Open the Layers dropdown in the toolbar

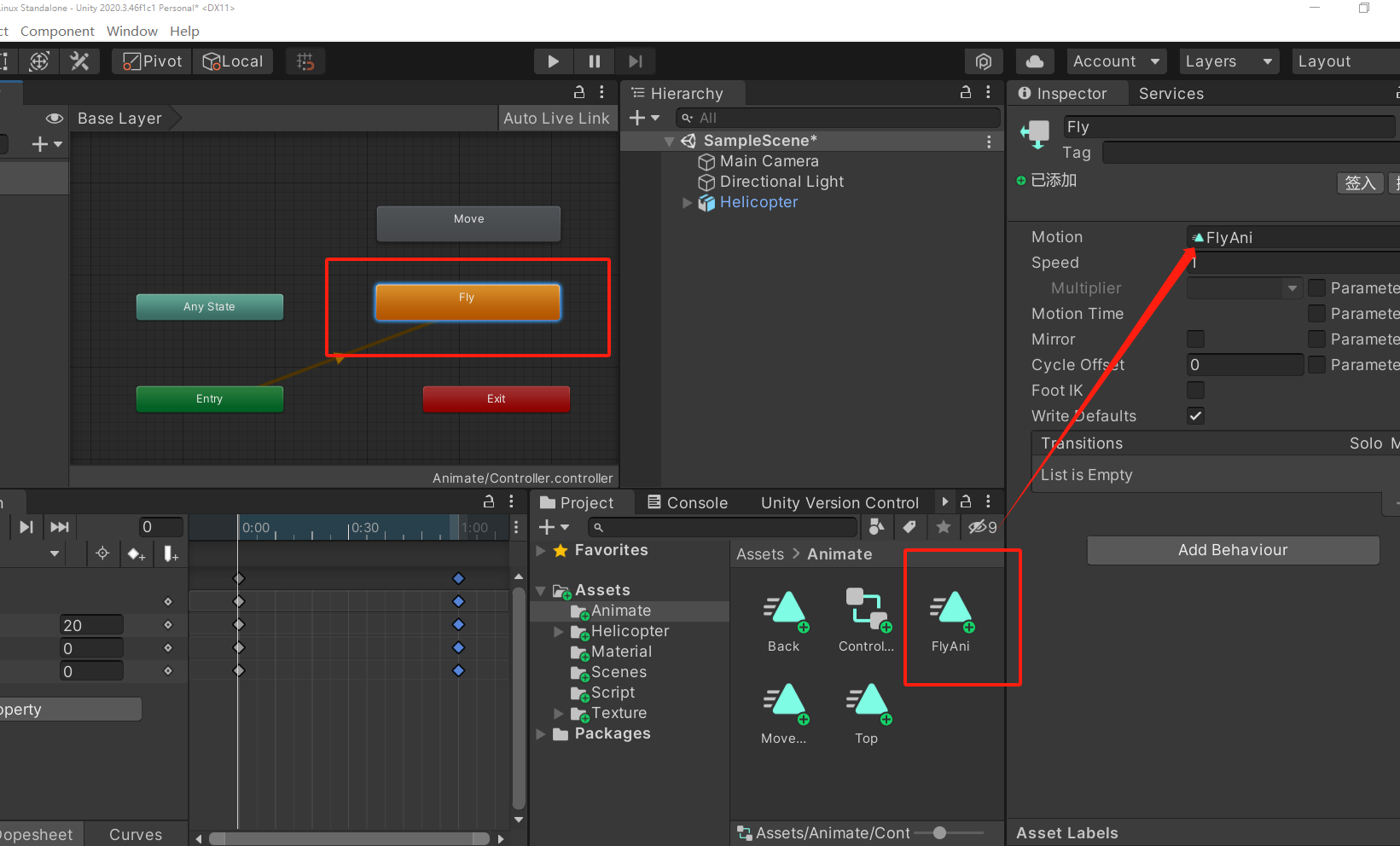pyautogui.click(x=1229, y=61)
